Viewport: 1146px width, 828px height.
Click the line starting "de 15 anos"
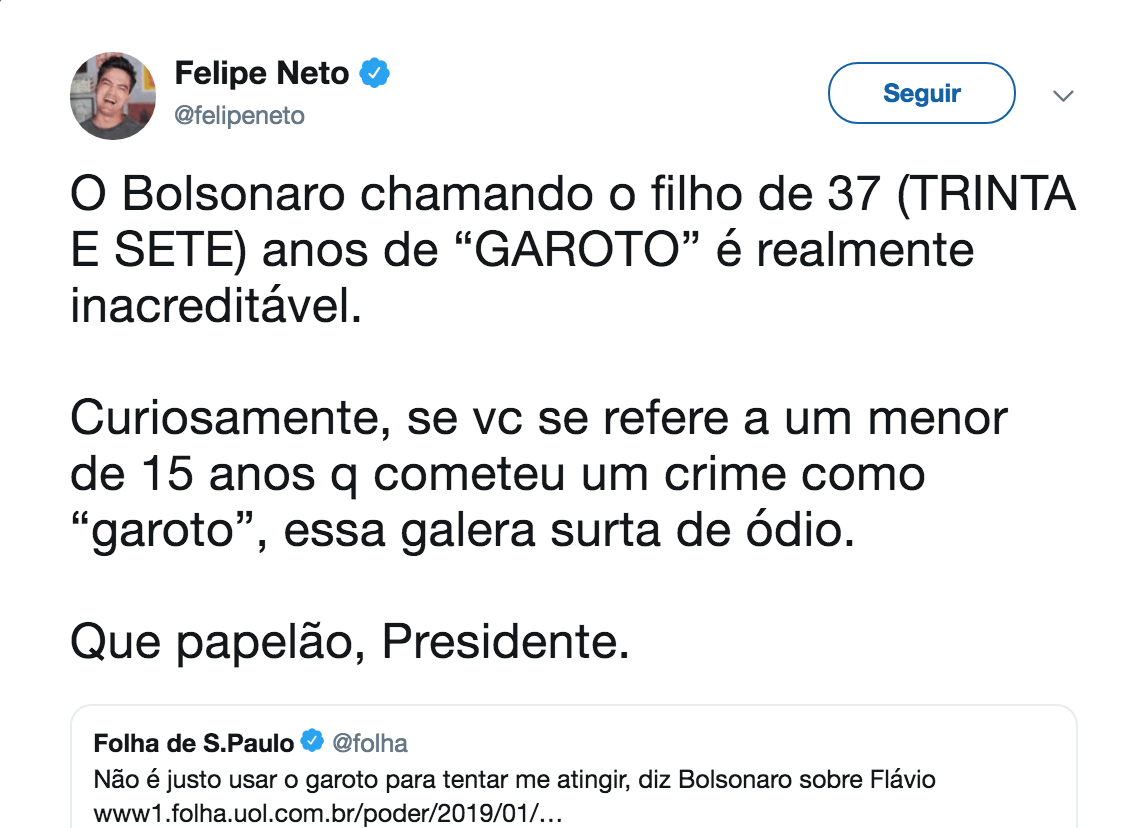497,475
